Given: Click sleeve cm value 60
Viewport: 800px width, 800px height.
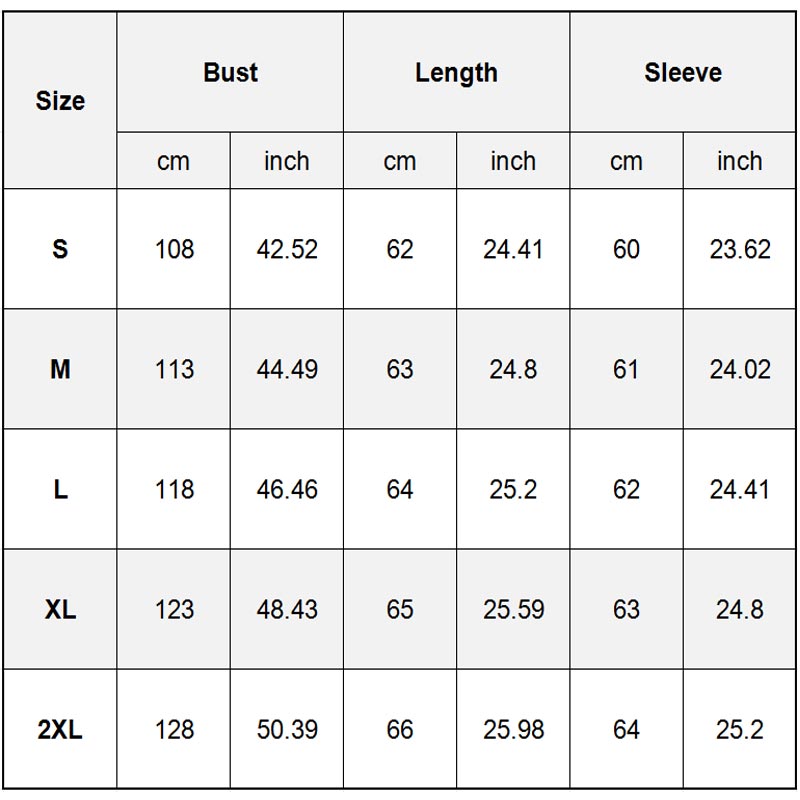Looking at the screenshot, I should [x=626, y=249].
